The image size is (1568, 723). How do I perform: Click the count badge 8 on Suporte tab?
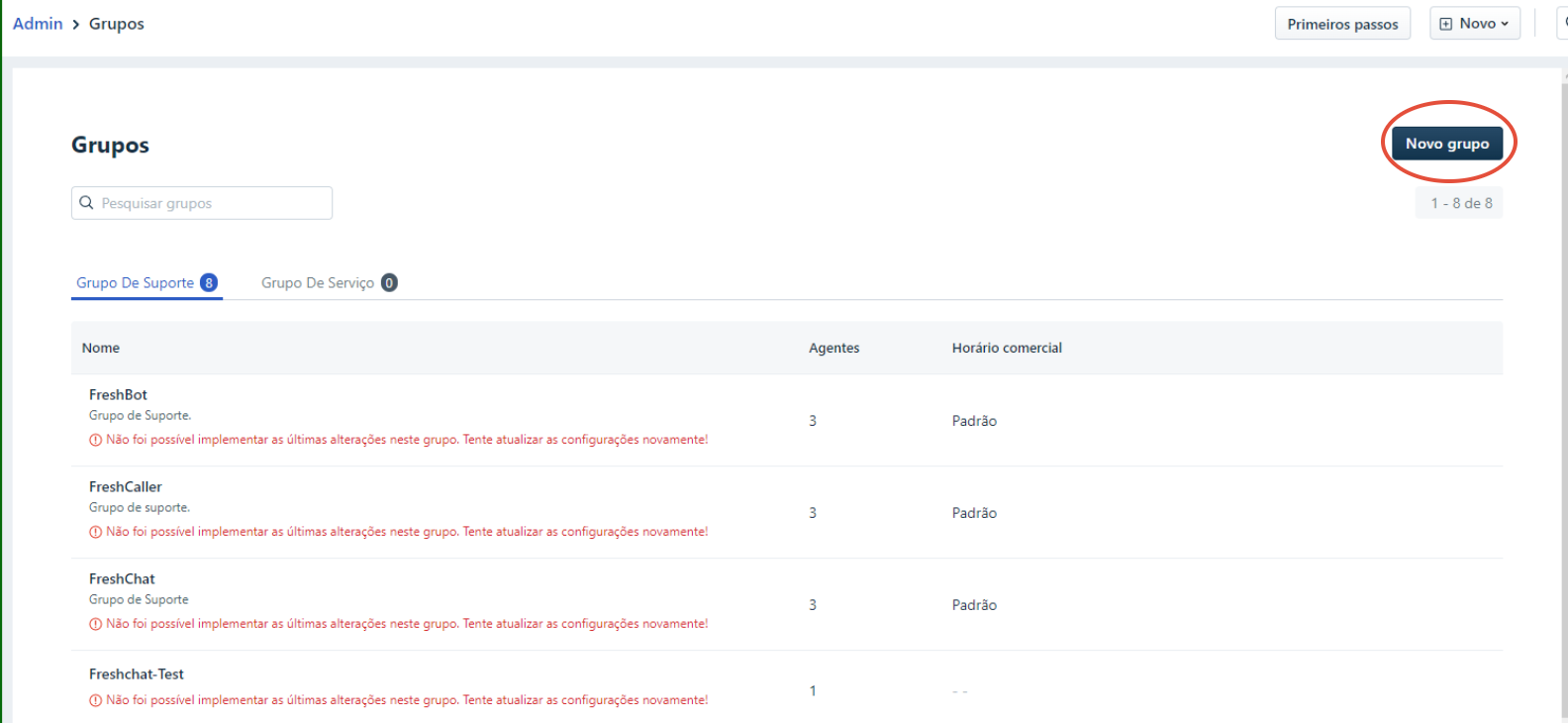pos(209,283)
